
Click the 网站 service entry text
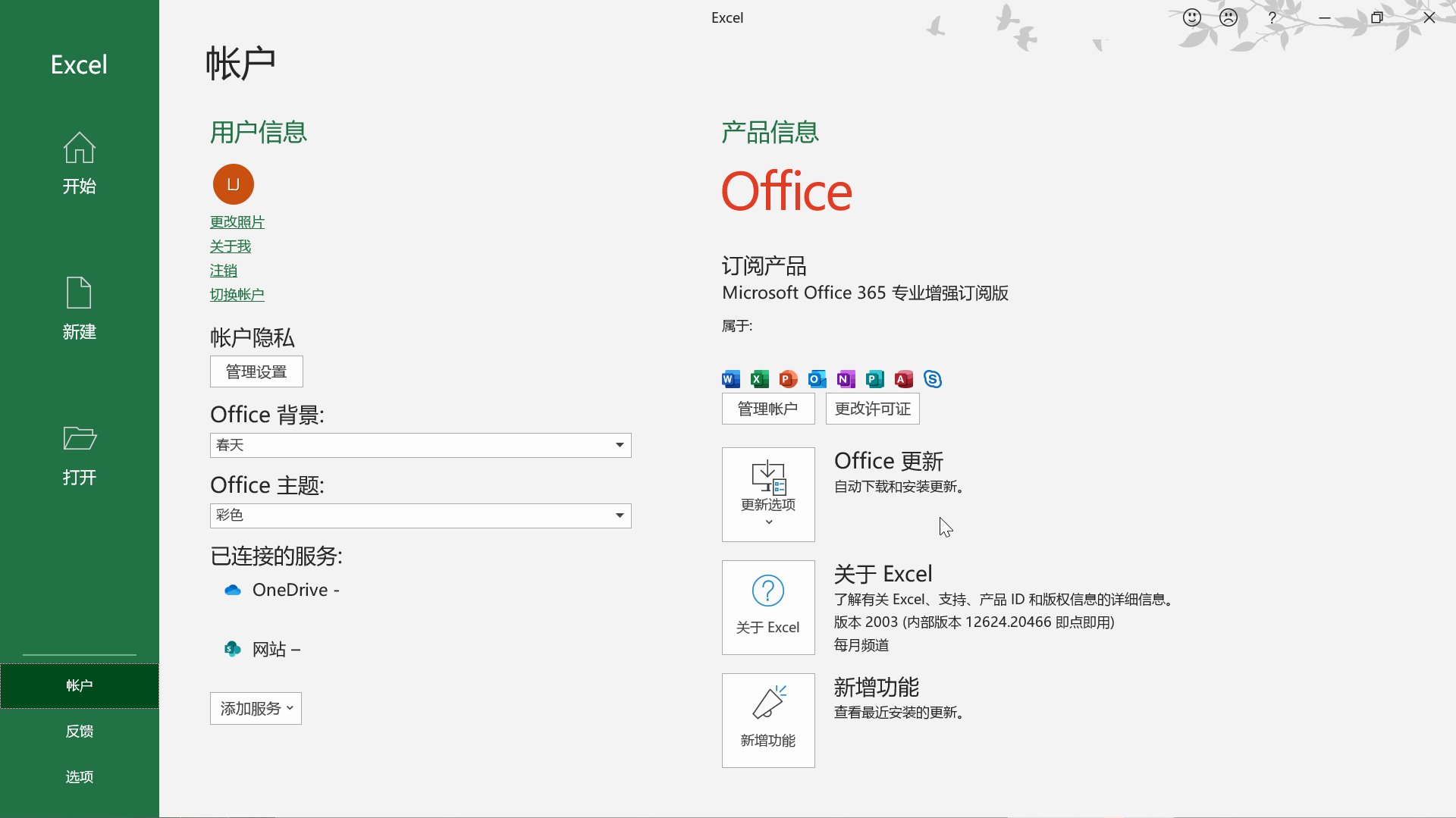(276, 650)
